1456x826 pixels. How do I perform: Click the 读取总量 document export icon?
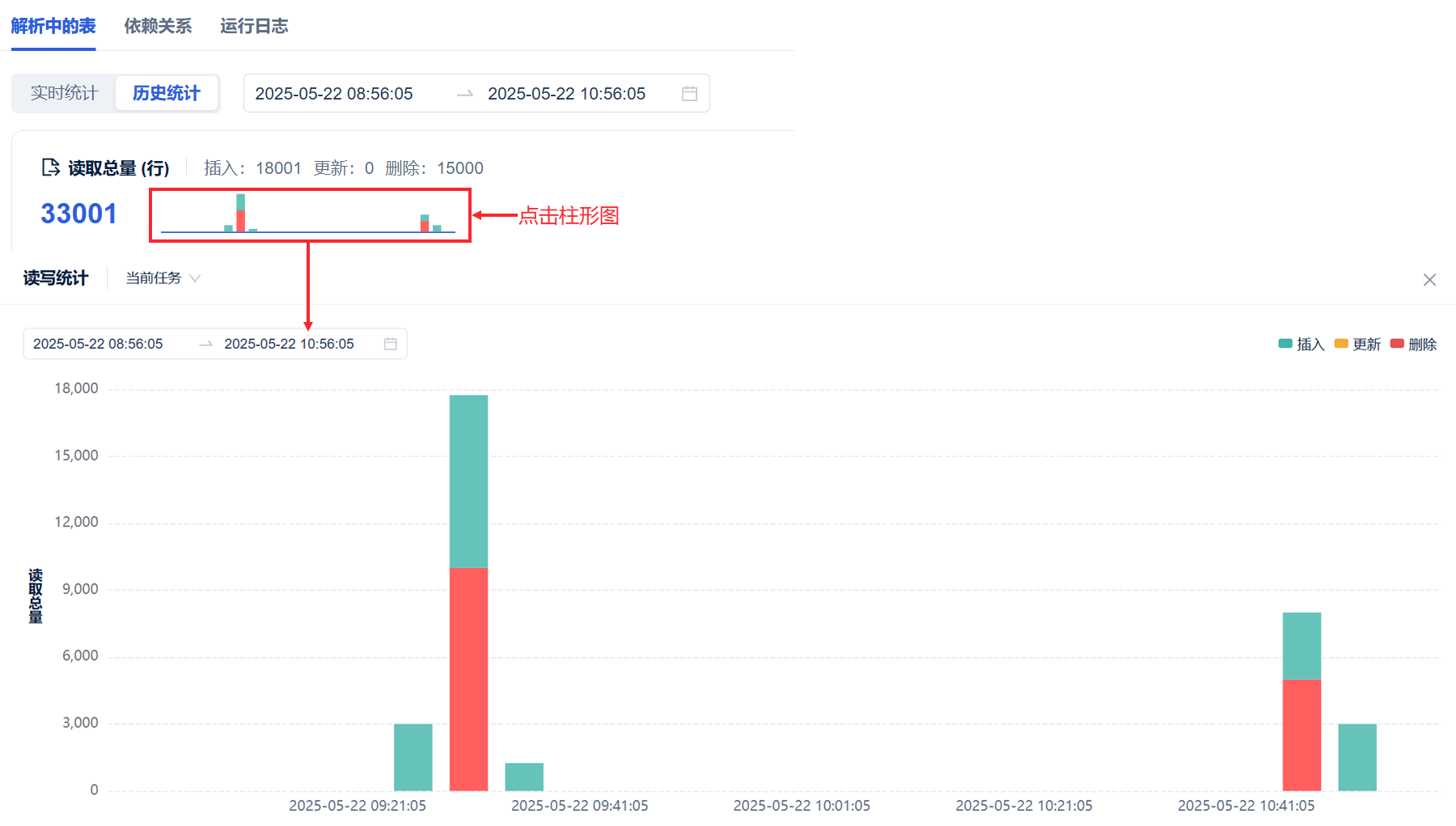click(x=51, y=167)
